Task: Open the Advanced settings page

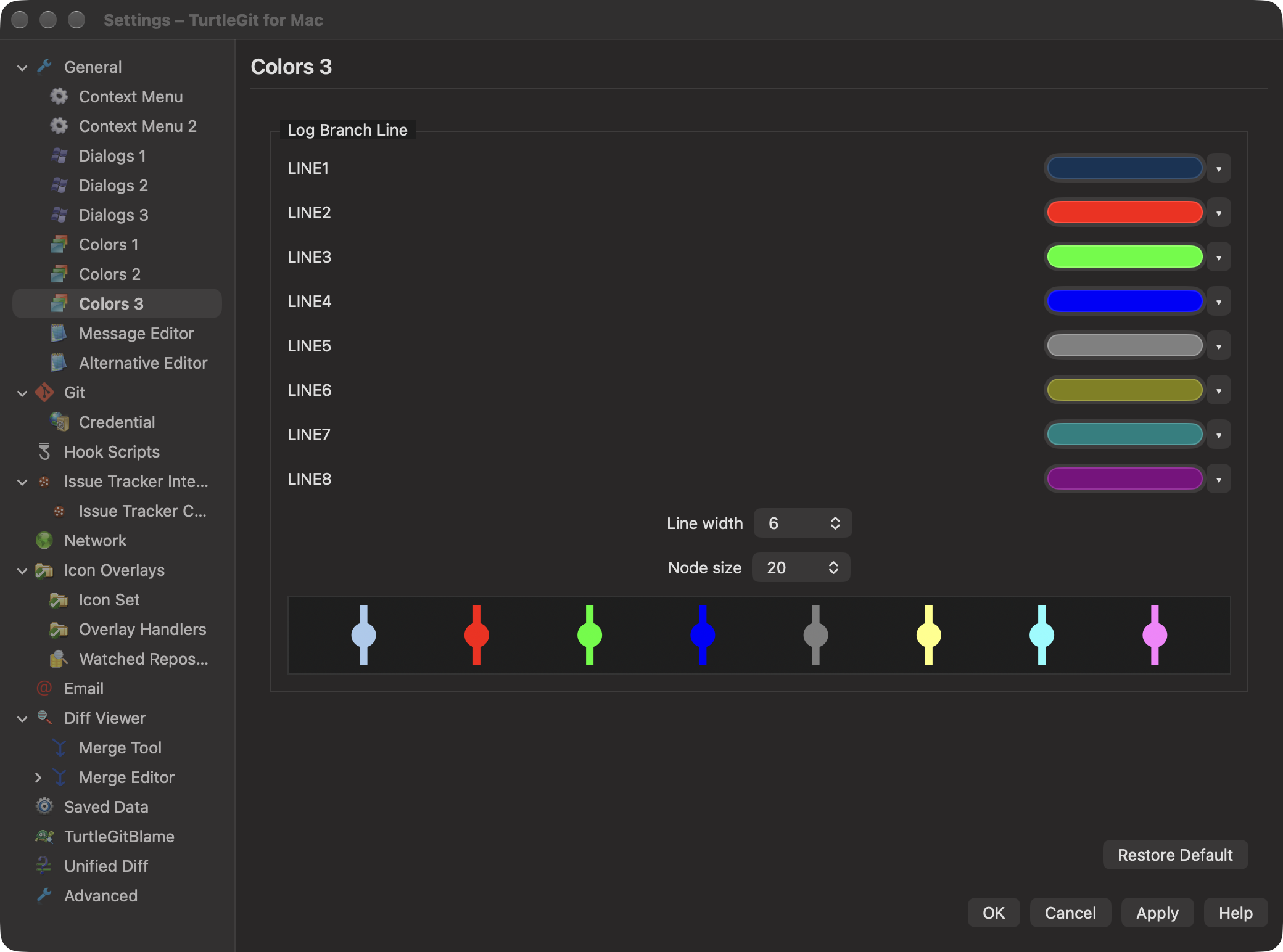Action: [117, 895]
